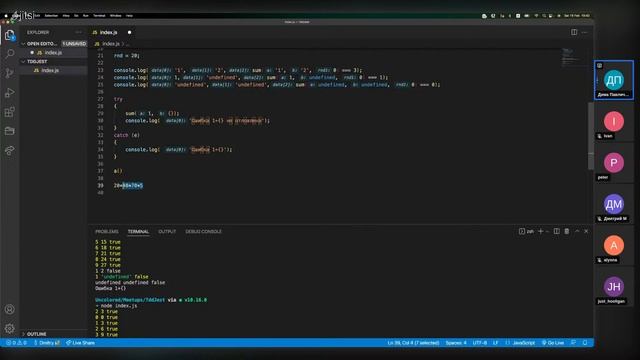Collapse the TDDJEST folder section
640x360 pixels.
pyautogui.click(x=53, y=62)
